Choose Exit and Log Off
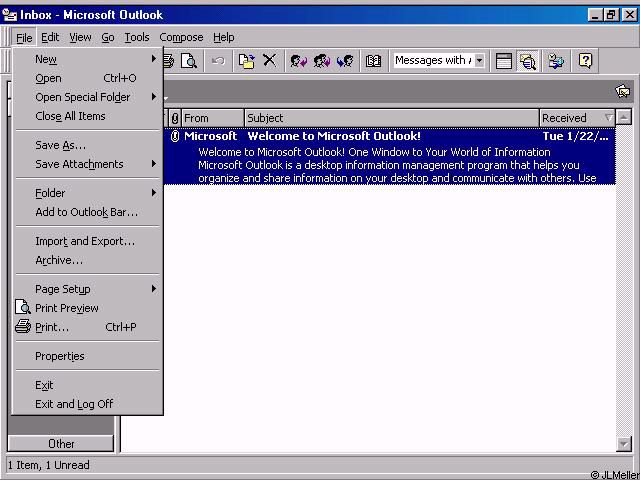640x480 pixels. (x=87, y=404)
